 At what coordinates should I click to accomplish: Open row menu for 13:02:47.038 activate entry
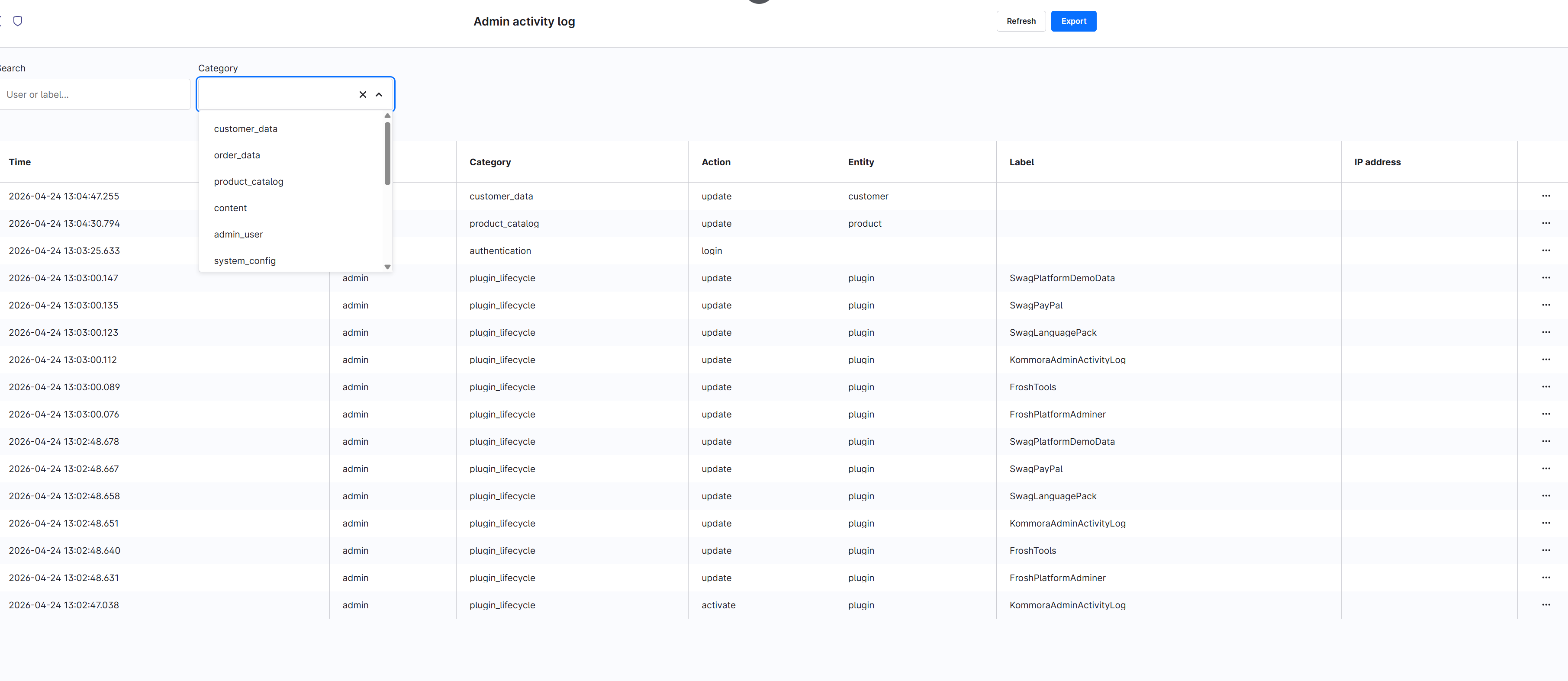tap(1545, 605)
